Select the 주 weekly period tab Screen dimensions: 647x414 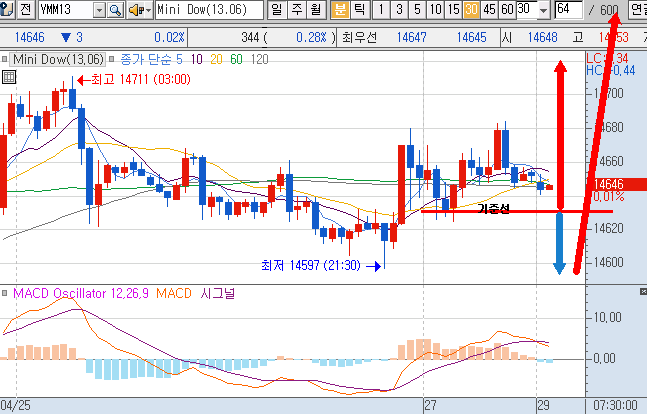click(x=295, y=10)
